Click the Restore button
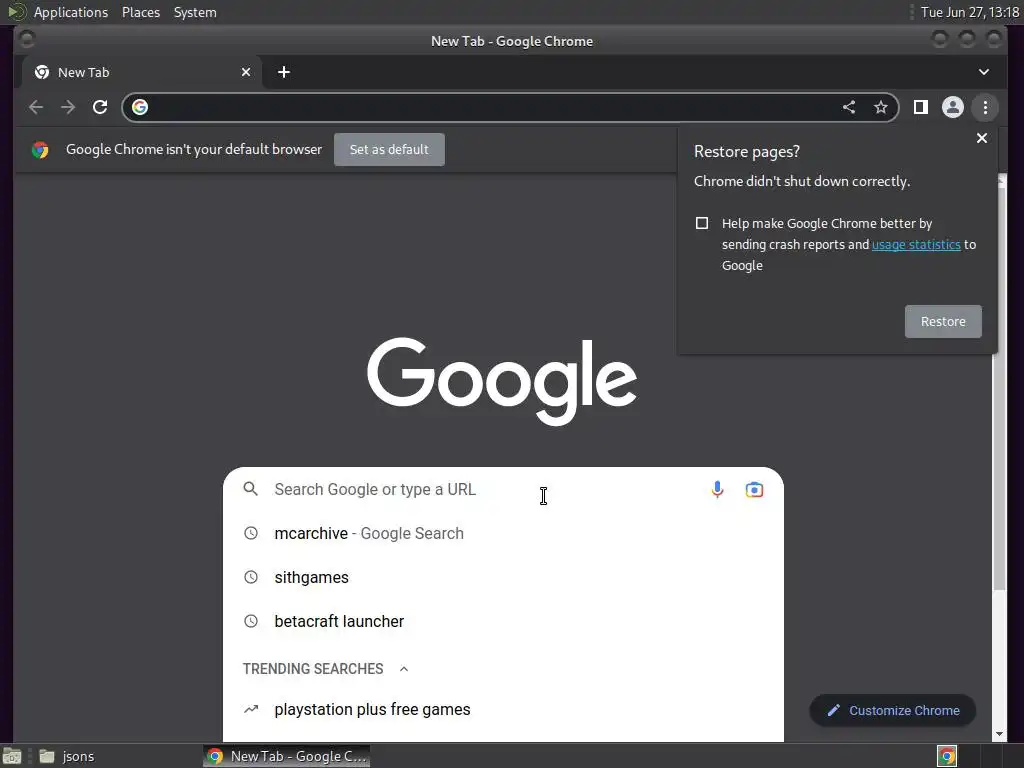 pos(942,321)
